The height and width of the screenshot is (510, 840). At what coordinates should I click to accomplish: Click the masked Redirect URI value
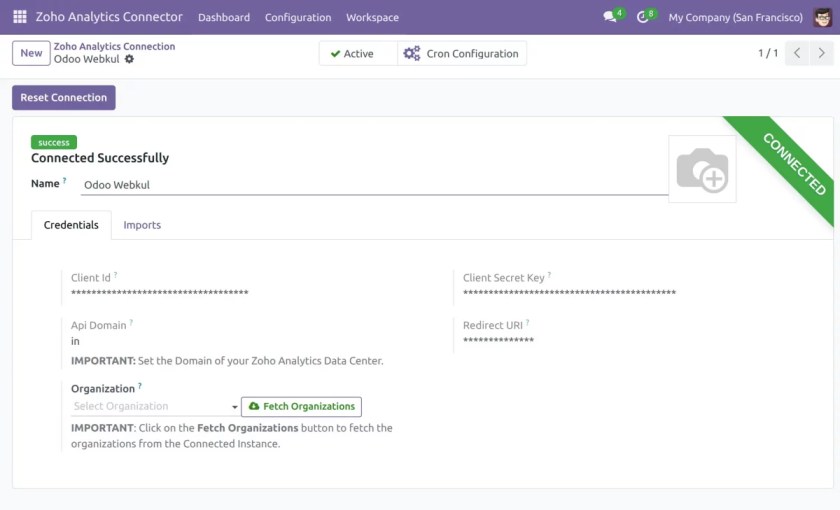point(498,340)
